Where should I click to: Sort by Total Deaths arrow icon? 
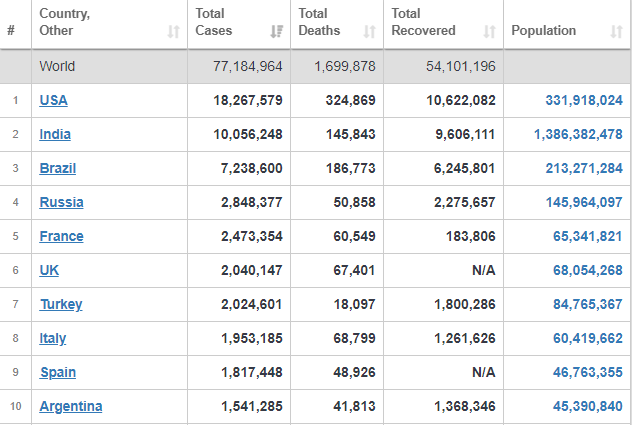click(369, 31)
